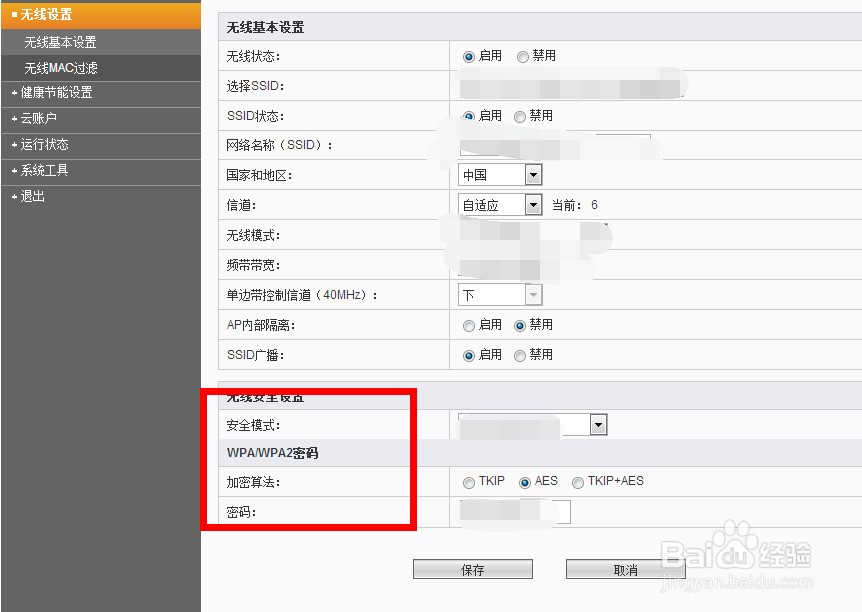Screen dimensions: 862x612
Task: Select AES encryption radio button
Action: [x=525, y=483]
